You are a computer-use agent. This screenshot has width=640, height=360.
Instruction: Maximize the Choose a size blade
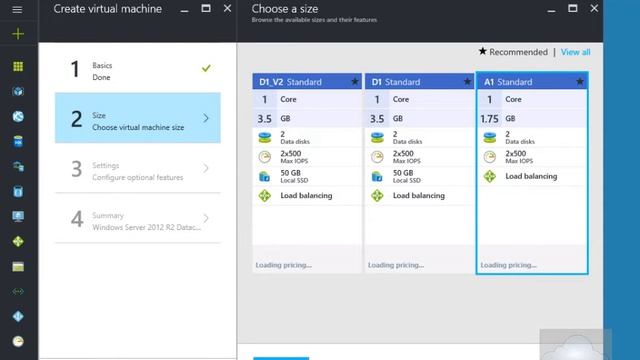point(573,9)
